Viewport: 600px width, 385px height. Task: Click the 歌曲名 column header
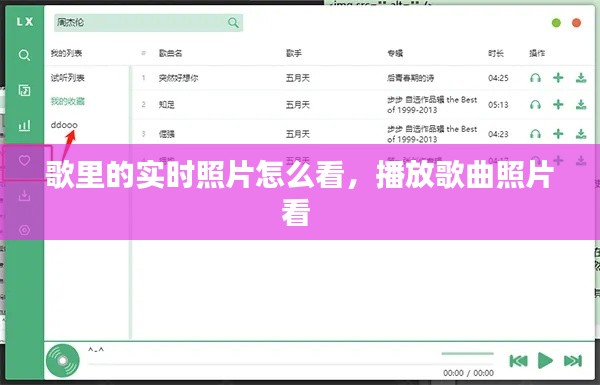tap(171, 53)
